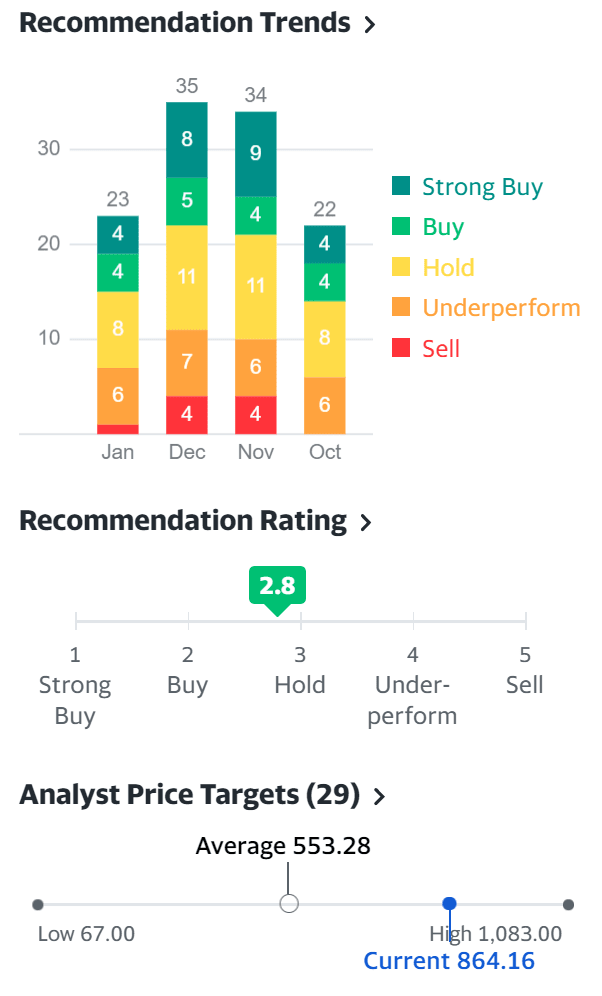Click January's Underperform bar segment
This screenshot has width=602, height=996.
118,395
